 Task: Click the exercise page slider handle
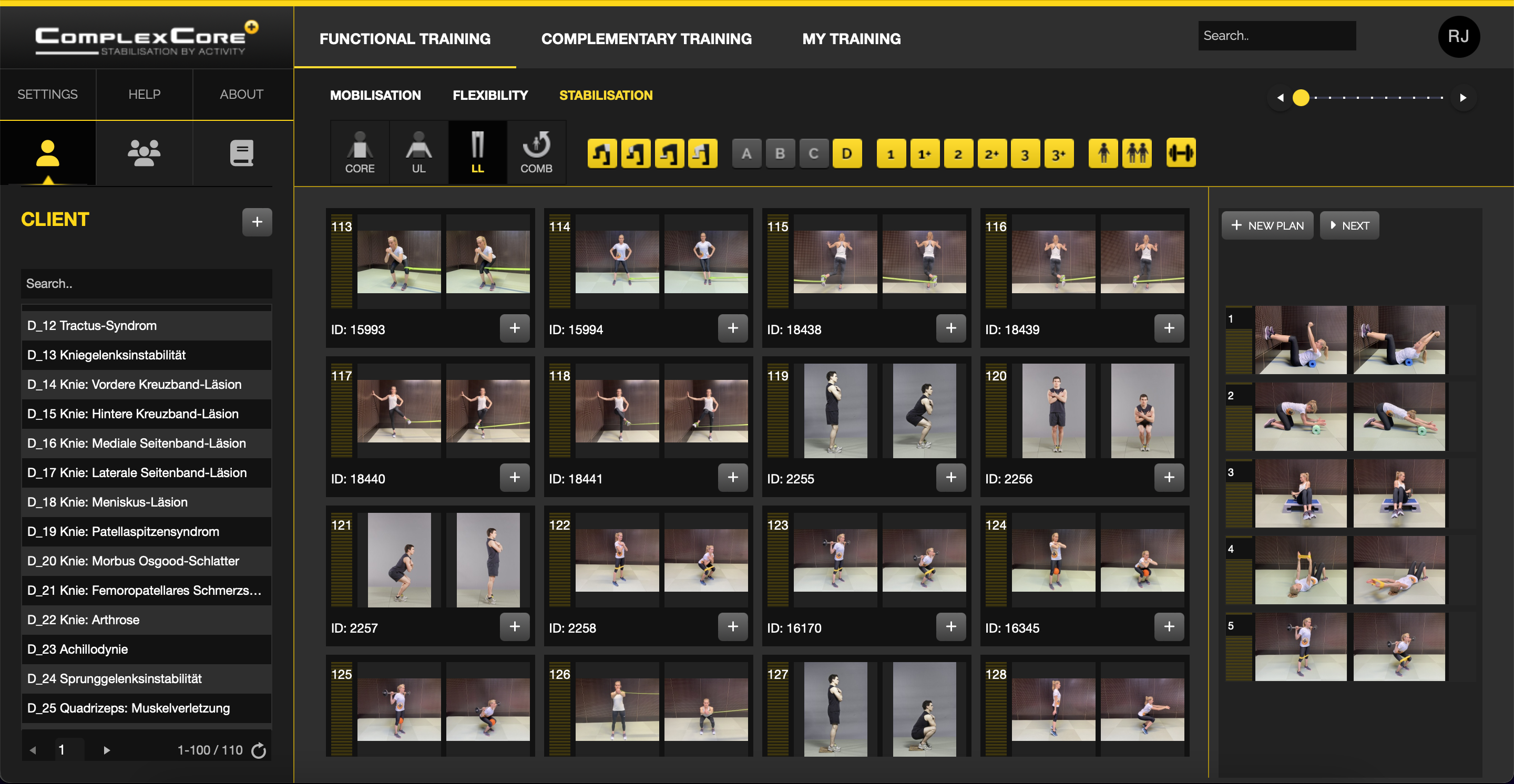(x=1301, y=98)
